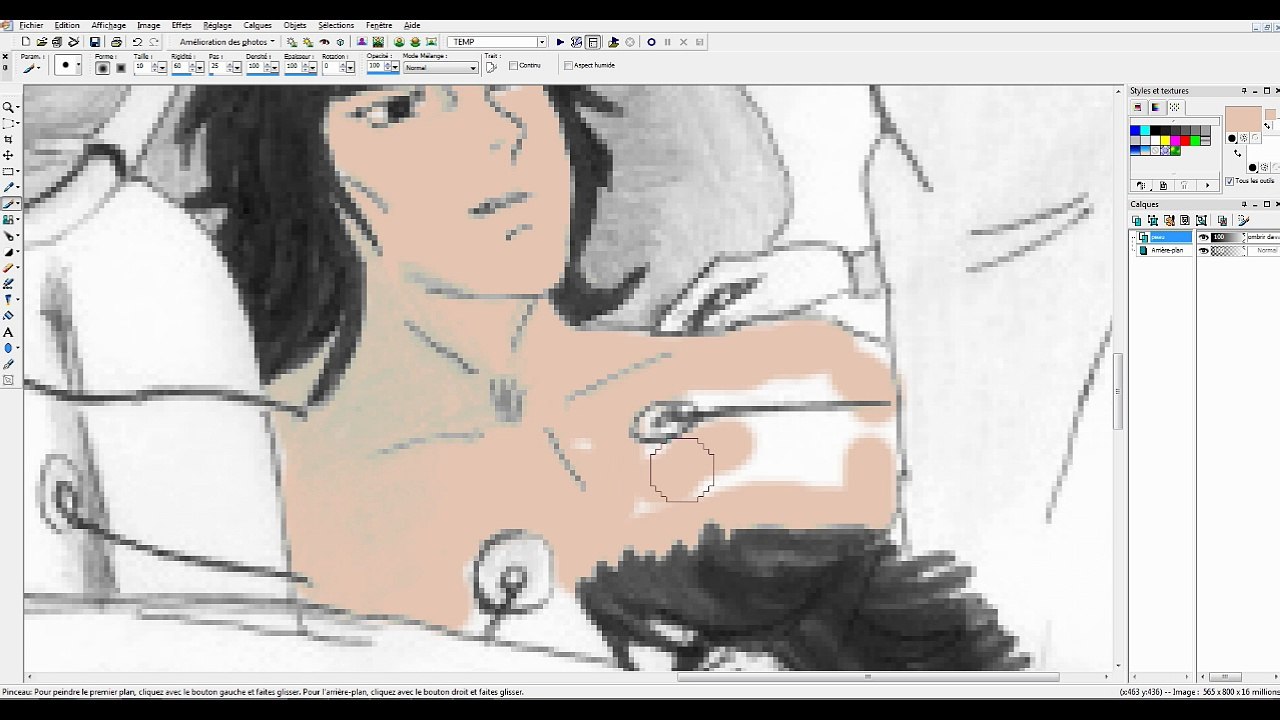This screenshot has height=720, width=1280.
Task: Open the Aide menu
Action: point(412,25)
